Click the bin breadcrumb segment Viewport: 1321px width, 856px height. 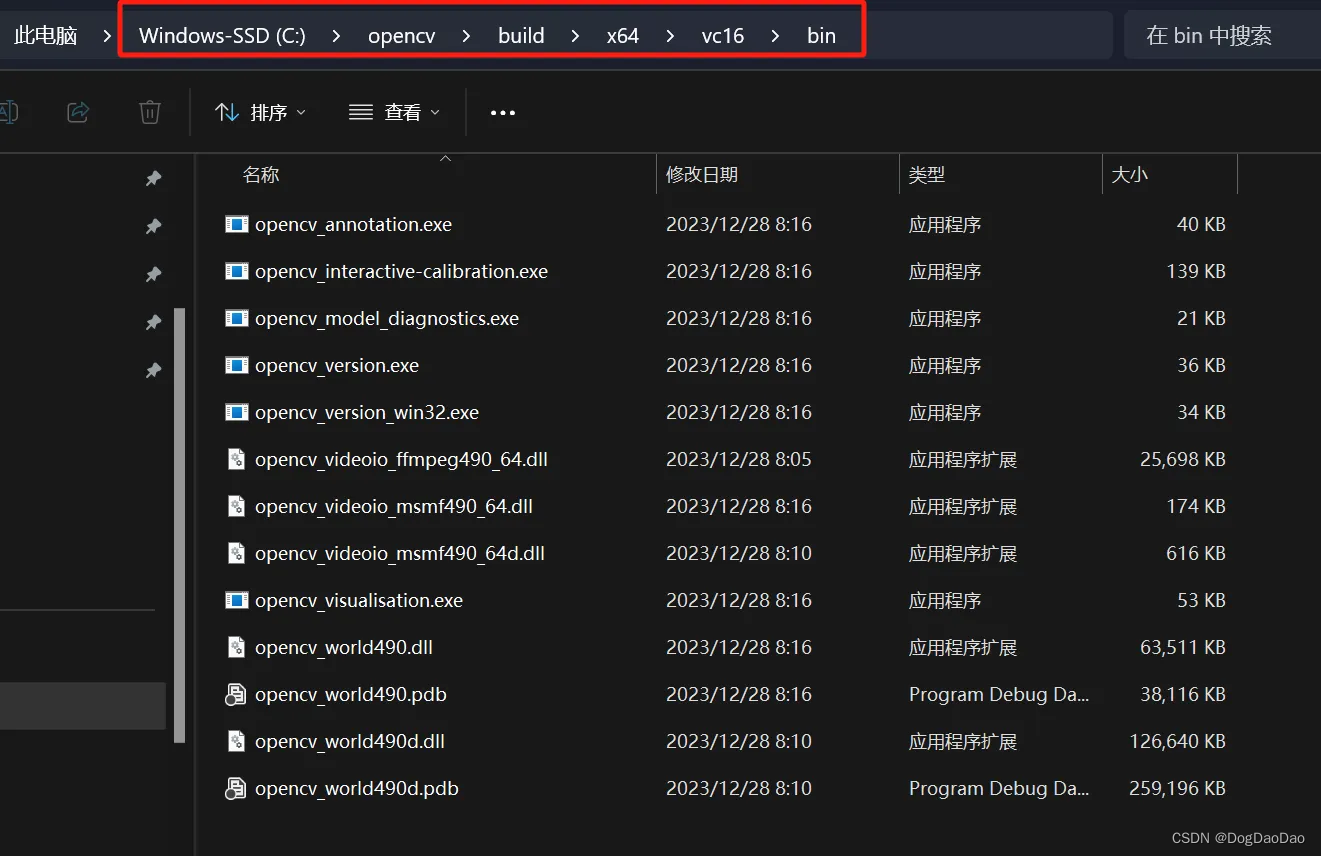[x=821, y=36]
